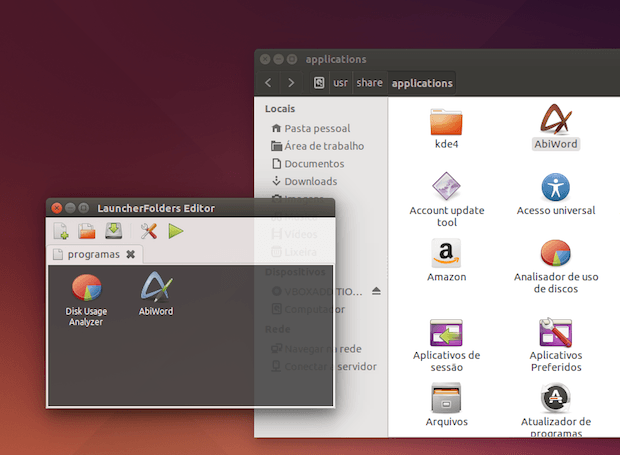Select Aplicativos de sessão icon
The height and width of the screenshot is (455, 620).
pos(446,345)
